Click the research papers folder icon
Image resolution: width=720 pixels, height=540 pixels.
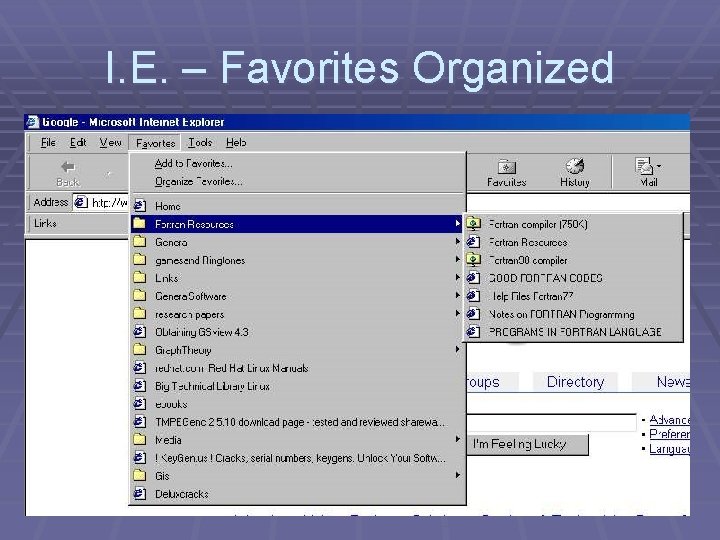point(140,314)
